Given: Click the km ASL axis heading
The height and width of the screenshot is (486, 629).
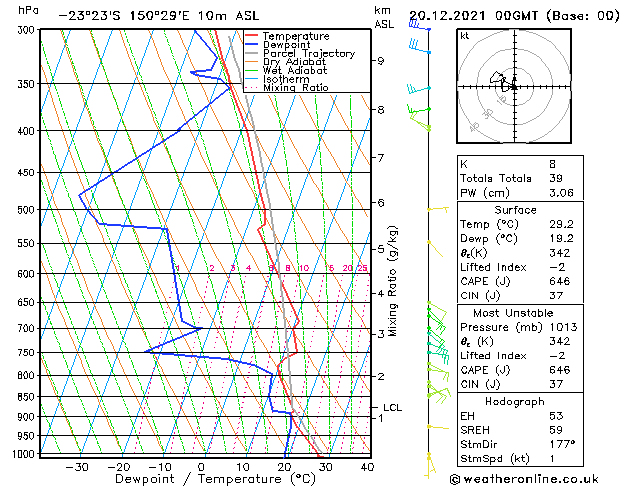Looking at the screenshot, I should coord(384,17).
